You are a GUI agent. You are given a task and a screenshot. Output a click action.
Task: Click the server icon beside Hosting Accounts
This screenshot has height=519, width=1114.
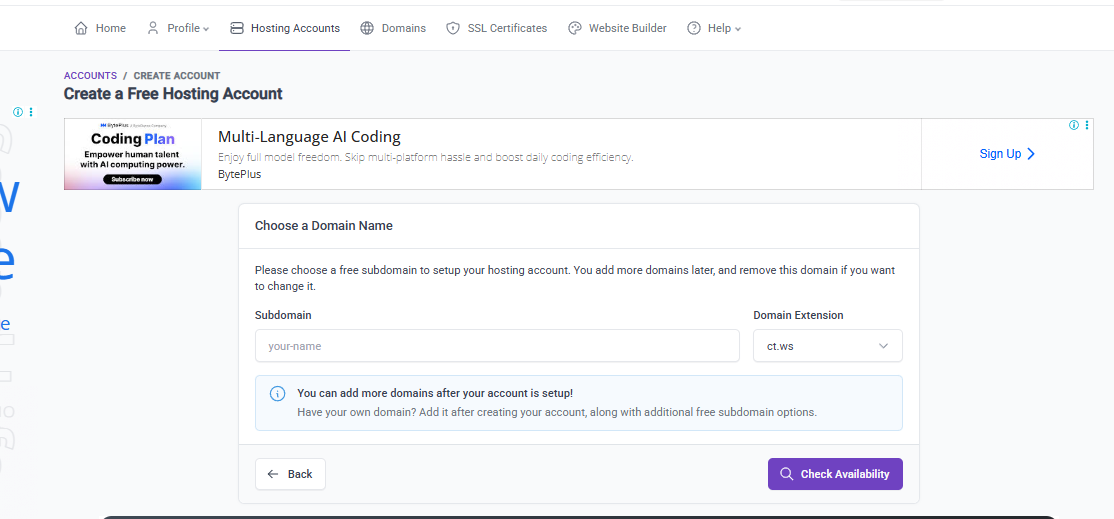(x=236, y=28)
